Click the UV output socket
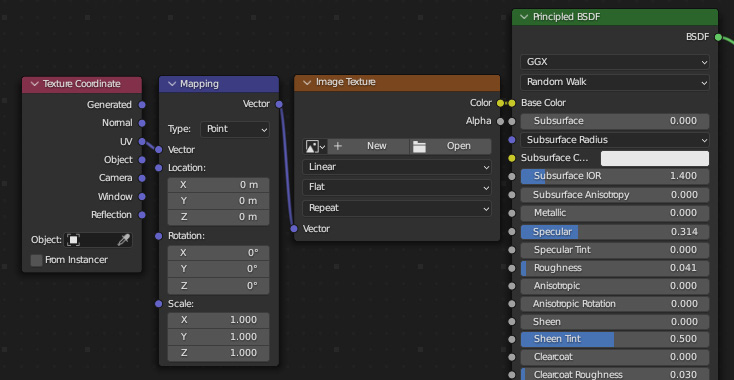 point(142,141)
